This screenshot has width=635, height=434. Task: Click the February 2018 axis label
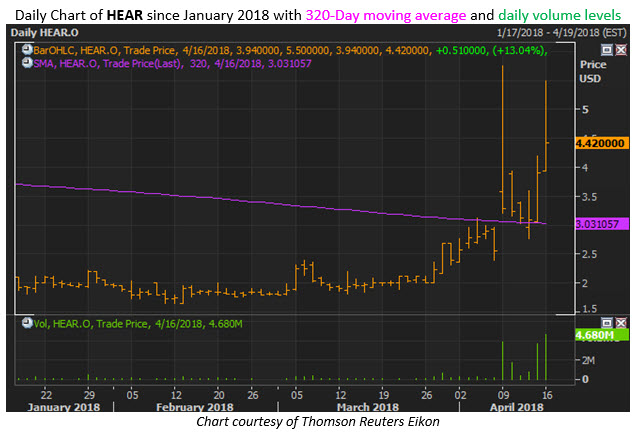[x=195, y=407]
